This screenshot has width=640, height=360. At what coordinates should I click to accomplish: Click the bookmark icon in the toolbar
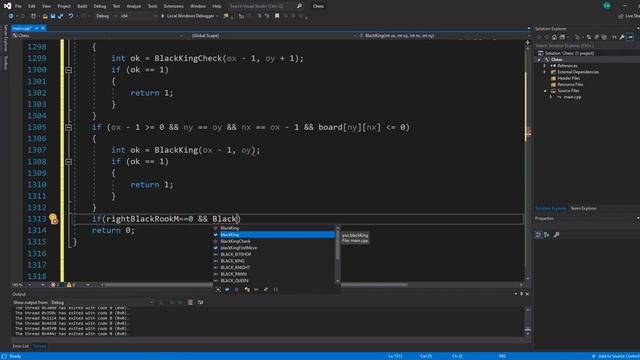coord(277,16)
